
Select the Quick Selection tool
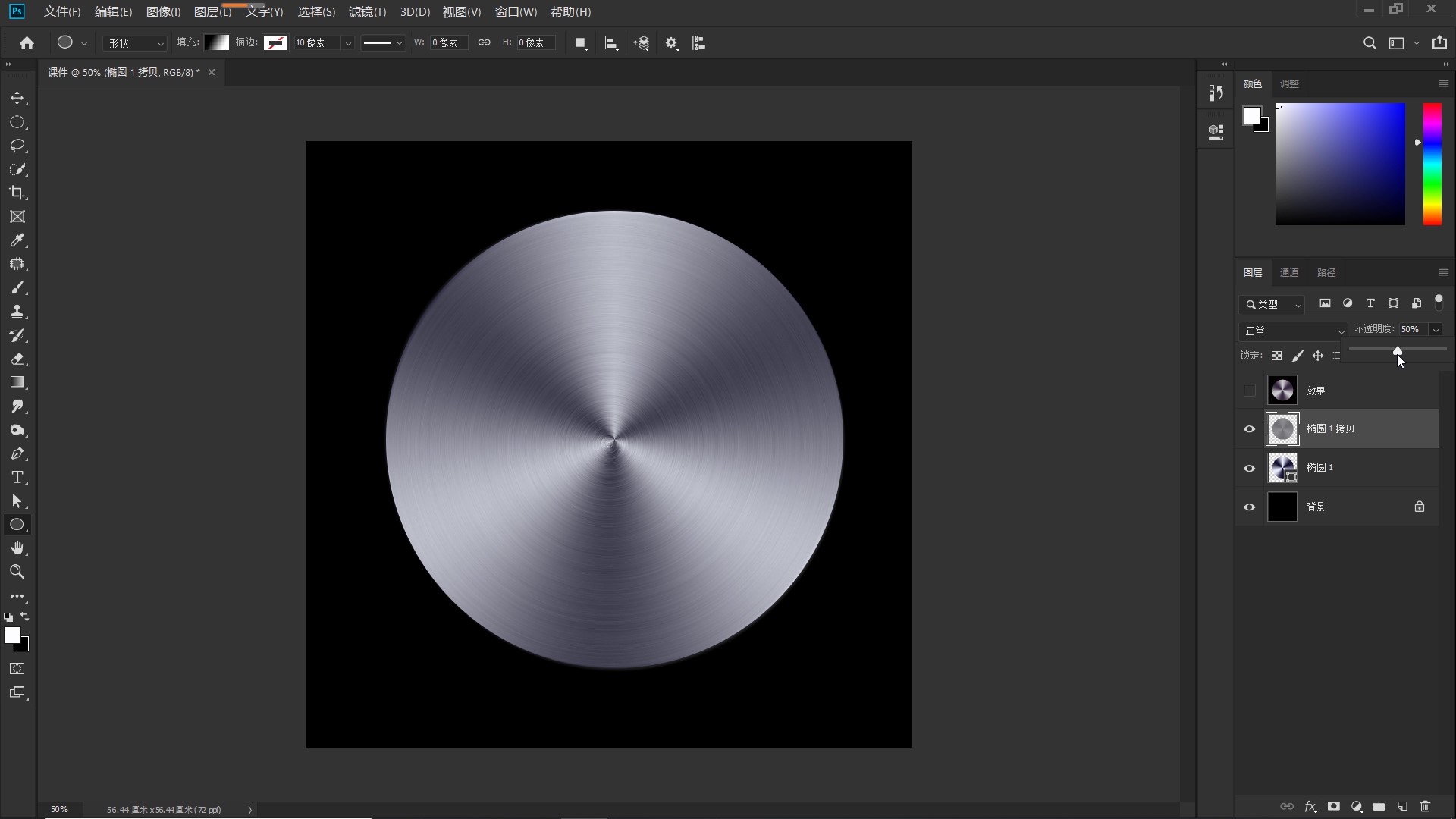17,169
